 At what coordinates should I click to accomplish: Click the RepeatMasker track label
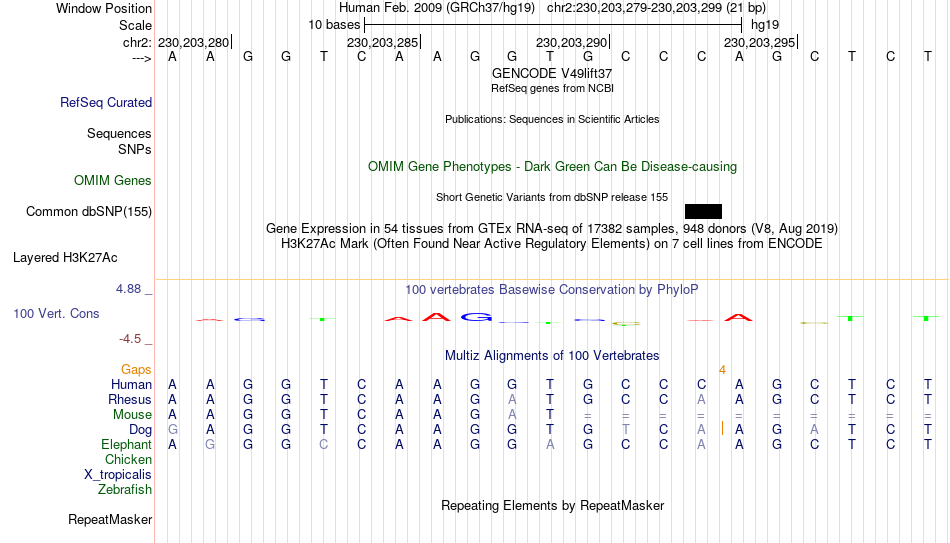coord(110,519)
